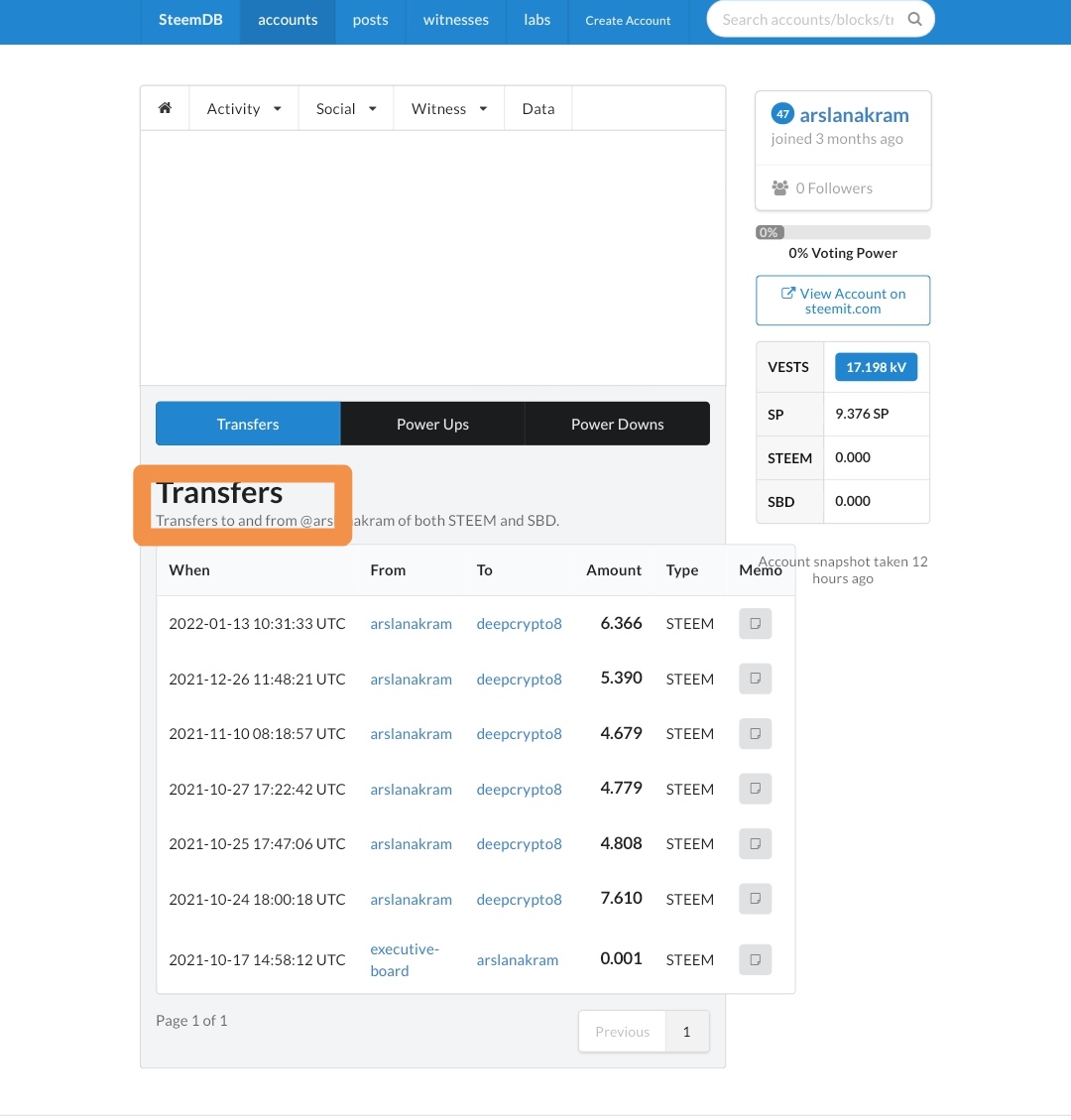Click the followers group icon

779,187
